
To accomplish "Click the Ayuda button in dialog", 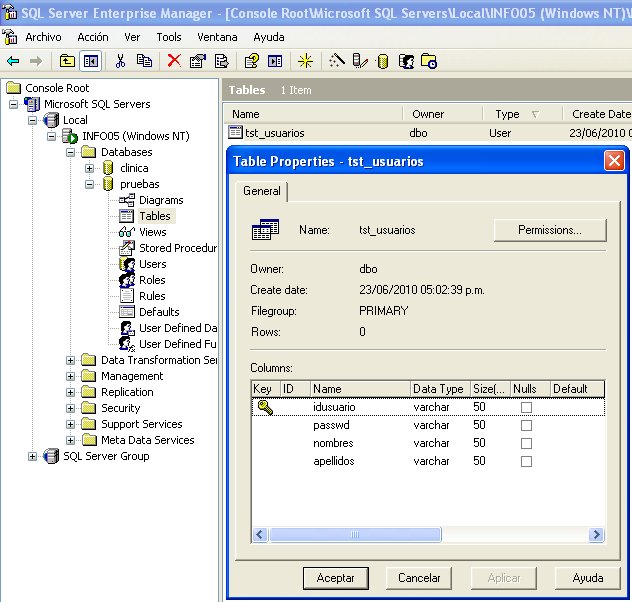I will tap(588, 578).
